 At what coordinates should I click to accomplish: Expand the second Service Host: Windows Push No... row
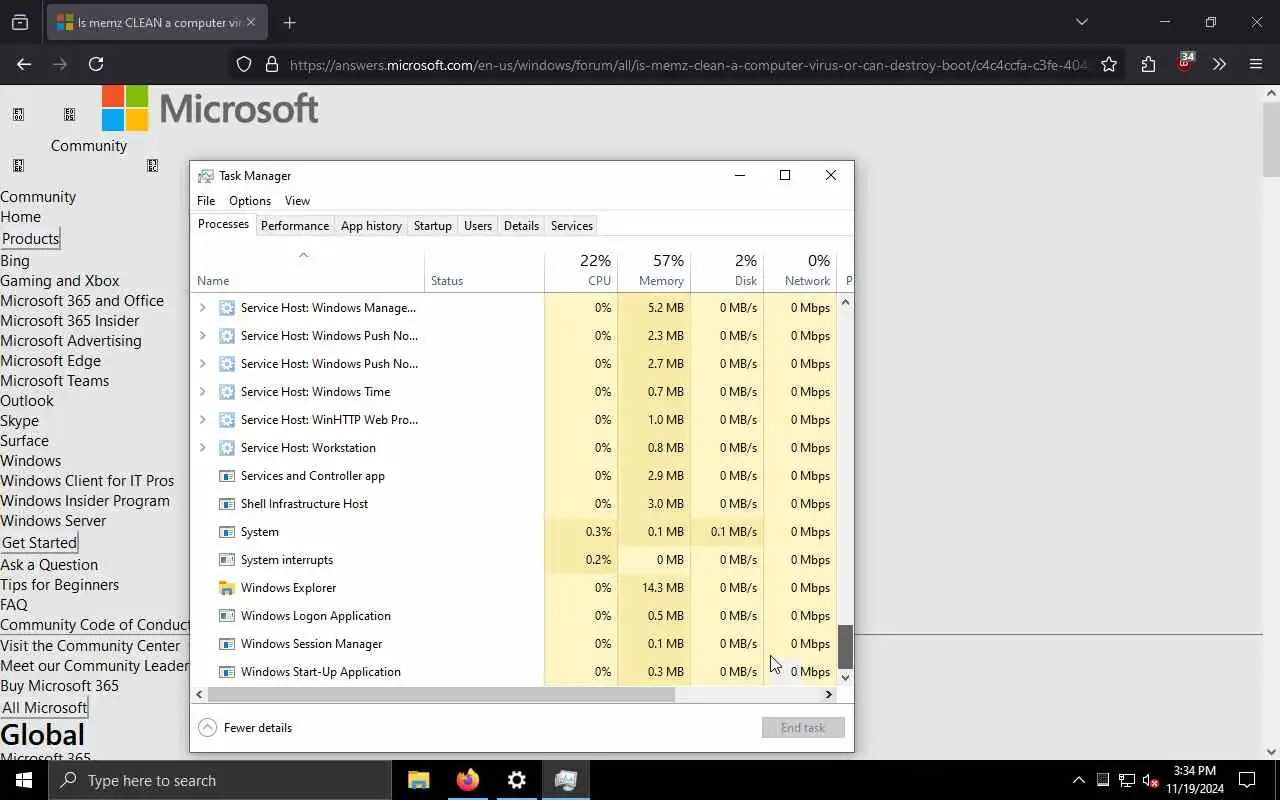tap(202, 364)
